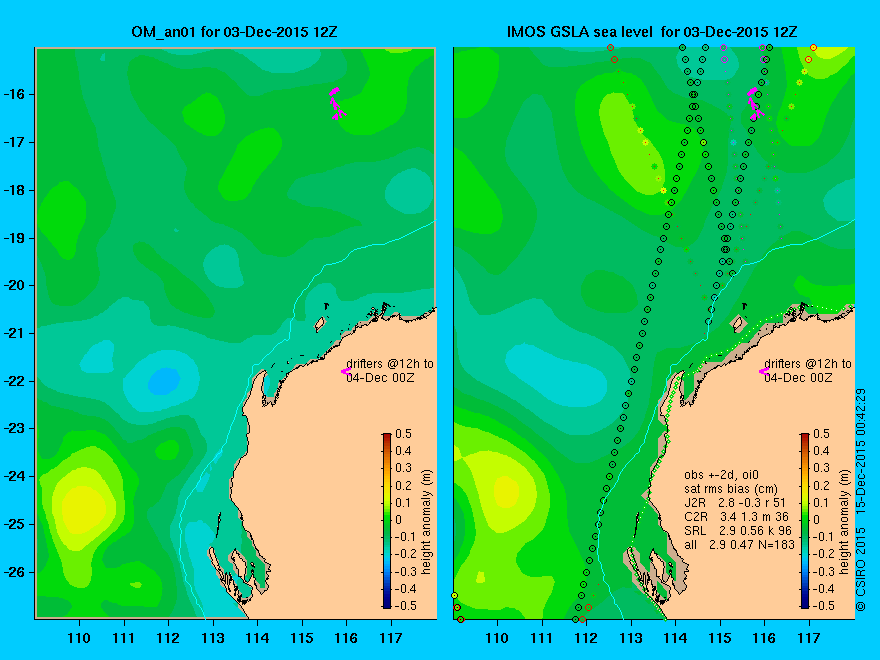Click the 'C2R 3.4 1.3 m 36' statistics row
Image resolution: width=880 pixels, height=660 pixels.
tap(736, 516)
